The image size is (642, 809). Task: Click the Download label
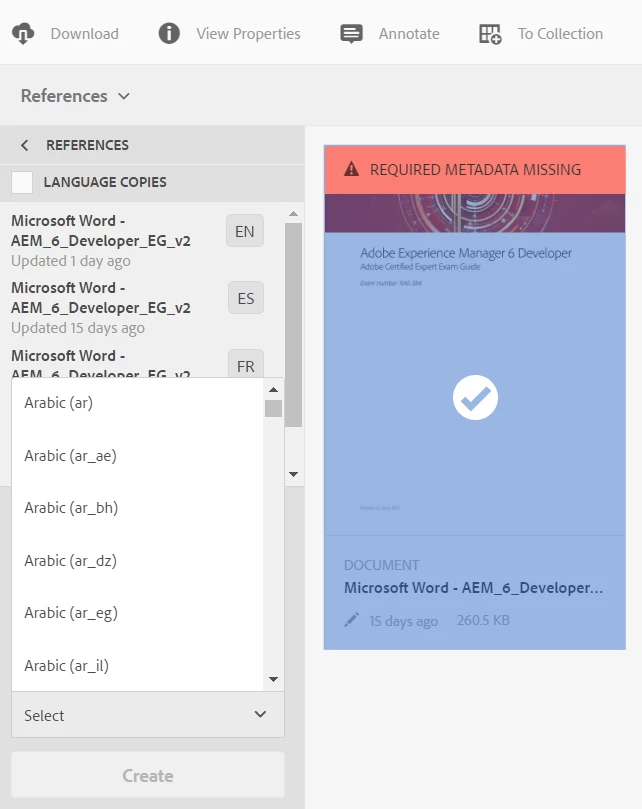coord(85,34)
